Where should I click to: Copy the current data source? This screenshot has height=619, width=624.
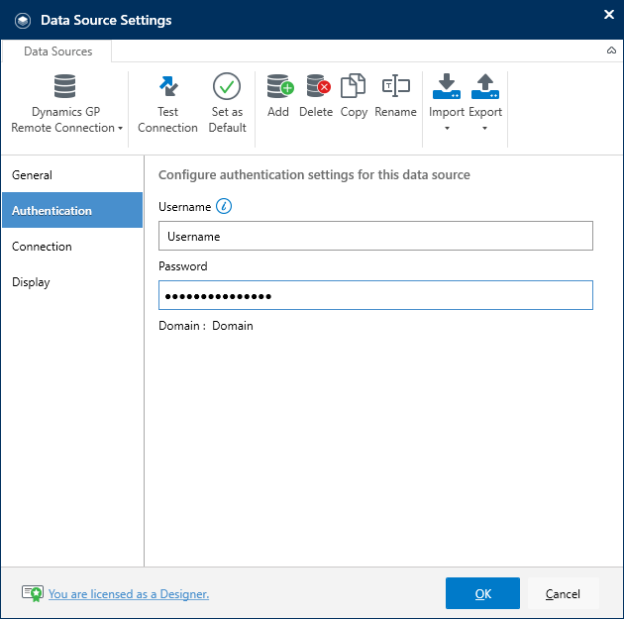pyautogui.click(x=353, y=96)
